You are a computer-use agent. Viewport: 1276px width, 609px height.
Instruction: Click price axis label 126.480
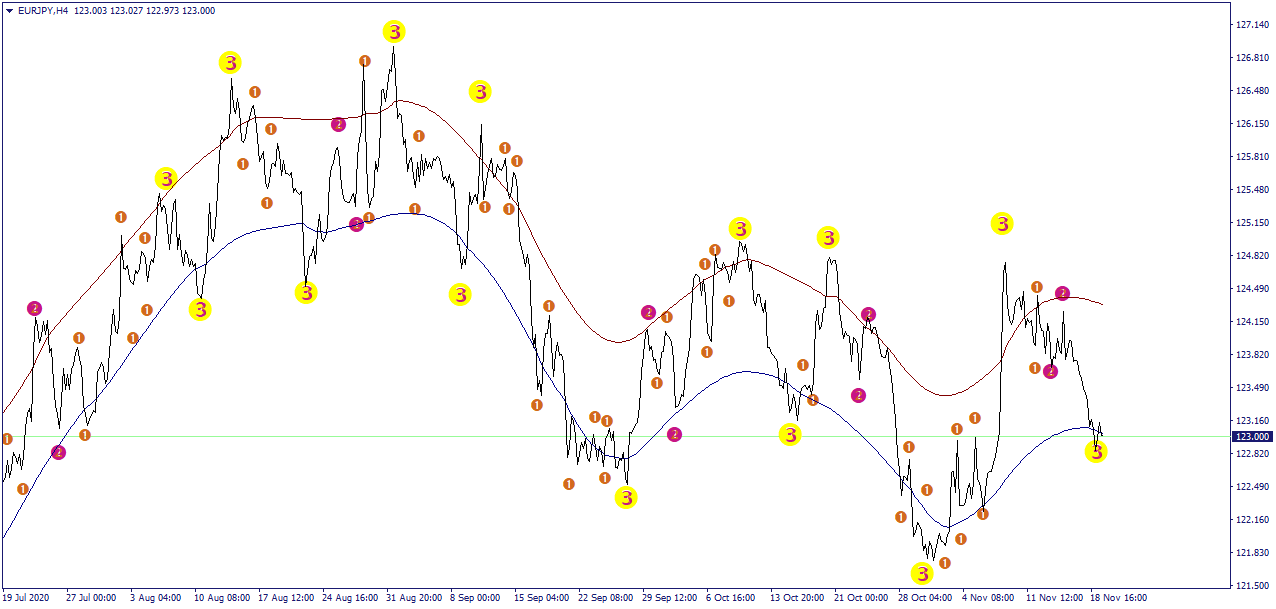pos(1252,91)
